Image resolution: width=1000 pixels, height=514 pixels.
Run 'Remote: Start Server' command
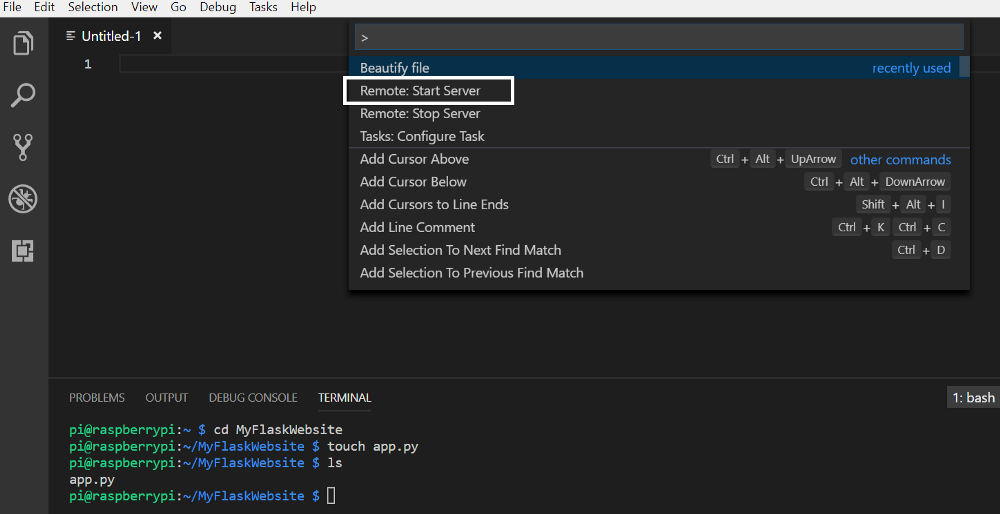pyautogui.click(x=420, y=91)
